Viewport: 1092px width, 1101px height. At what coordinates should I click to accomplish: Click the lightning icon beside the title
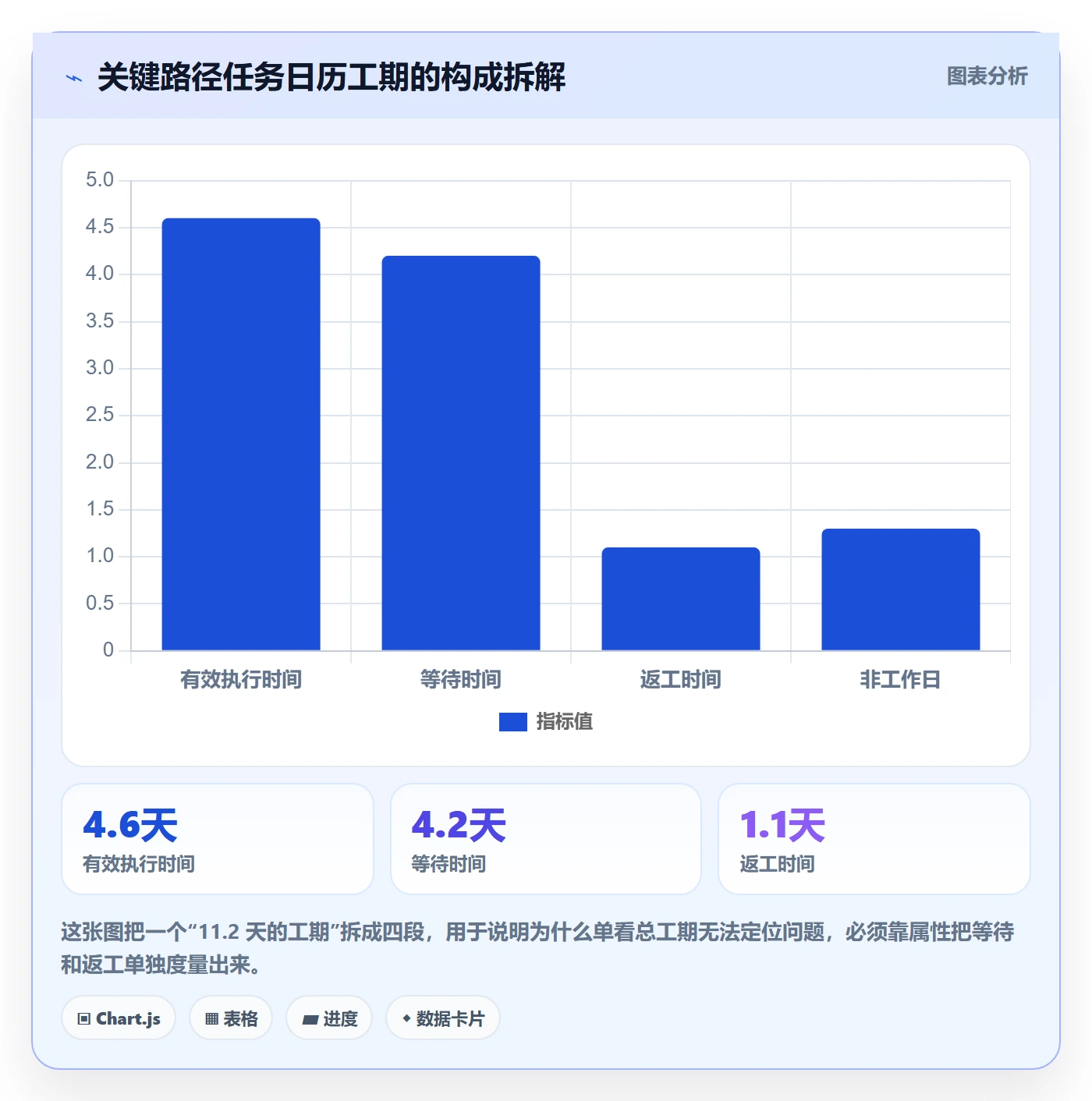[x=74, y=78]
